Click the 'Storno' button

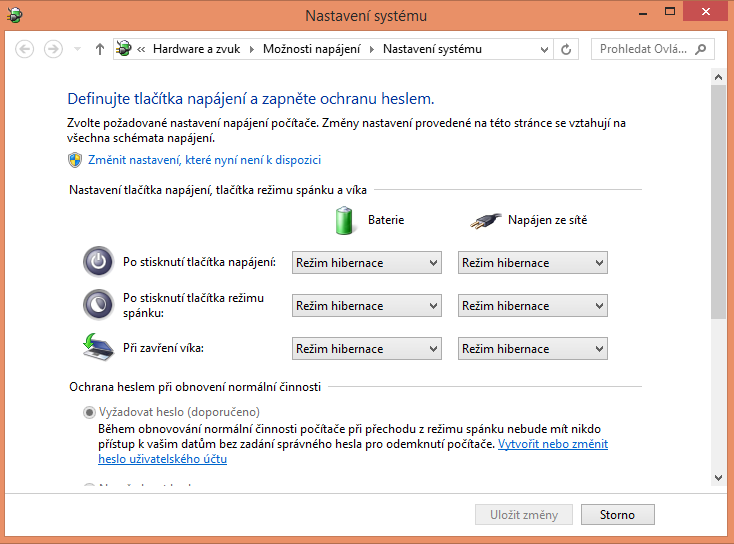coord(617,515)
